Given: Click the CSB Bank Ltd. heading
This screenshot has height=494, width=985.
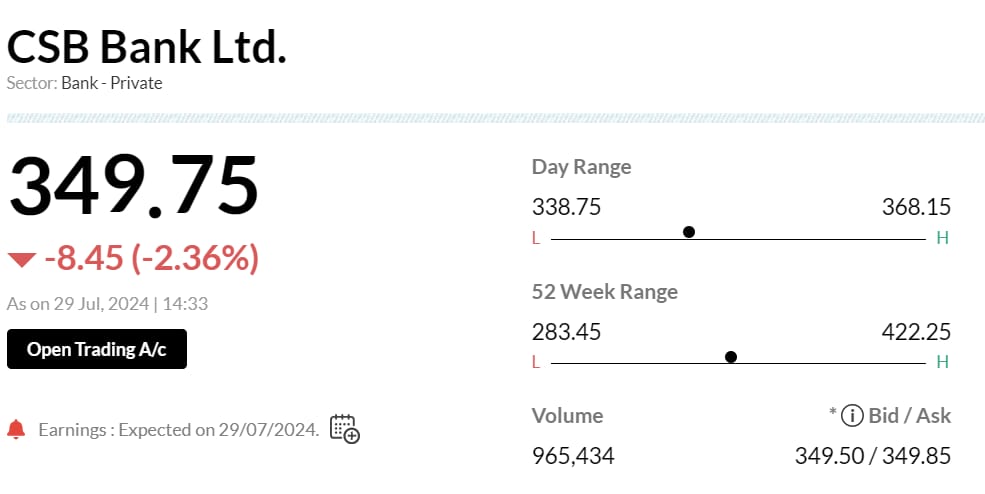Looking at the screenshot, I should [147, 47].
